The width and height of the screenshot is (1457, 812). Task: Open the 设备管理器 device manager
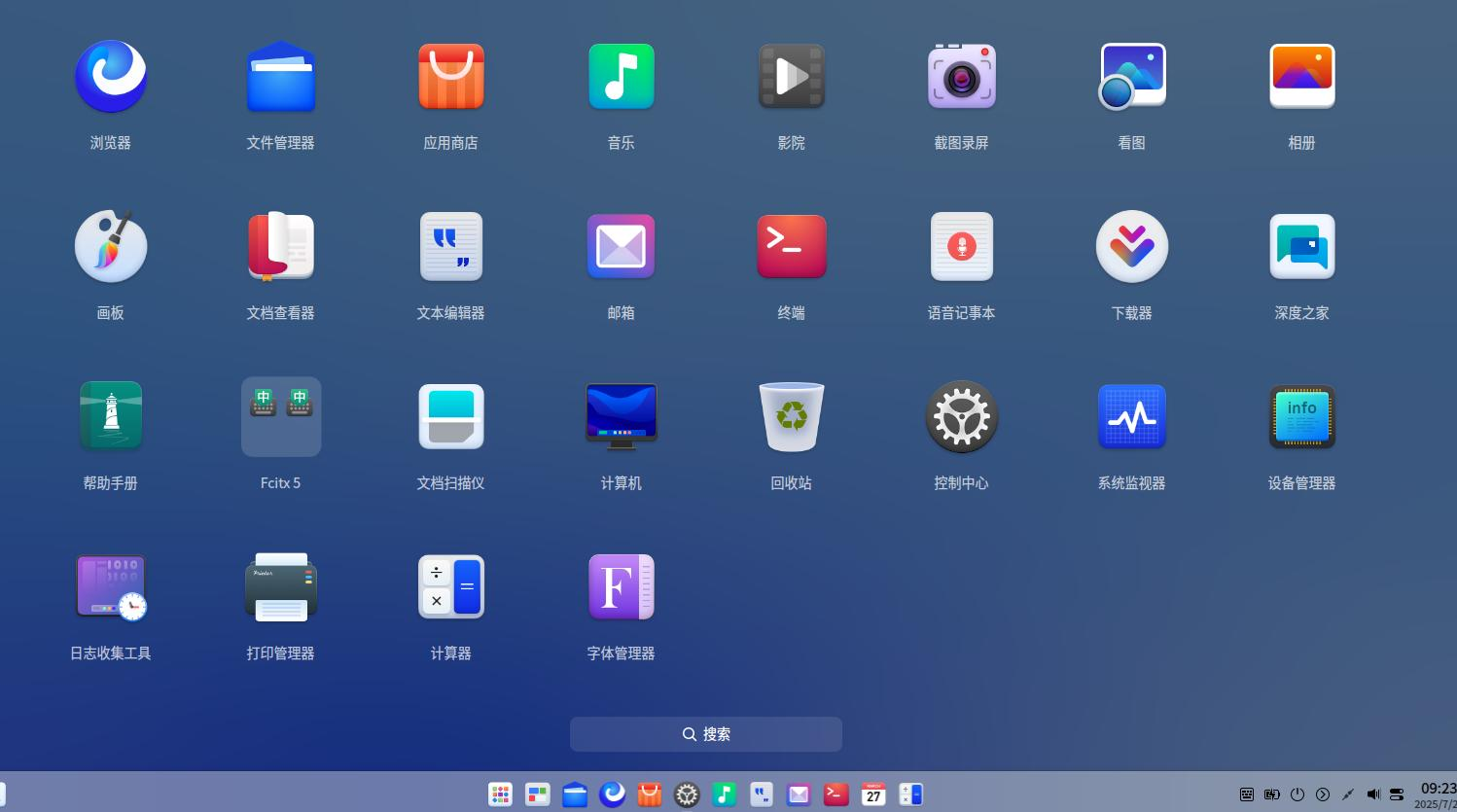point(1302,416)
